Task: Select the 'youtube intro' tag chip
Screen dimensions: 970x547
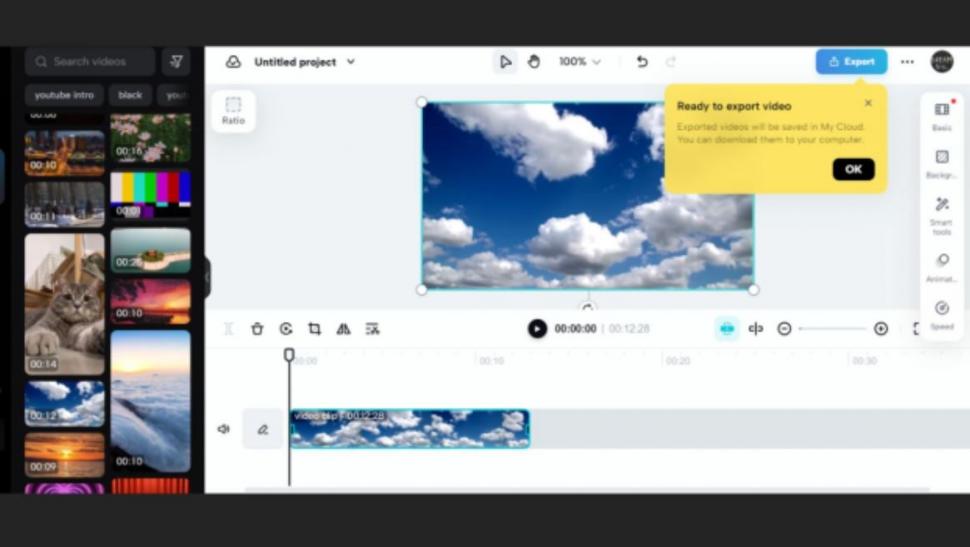Action: [64, 95]
